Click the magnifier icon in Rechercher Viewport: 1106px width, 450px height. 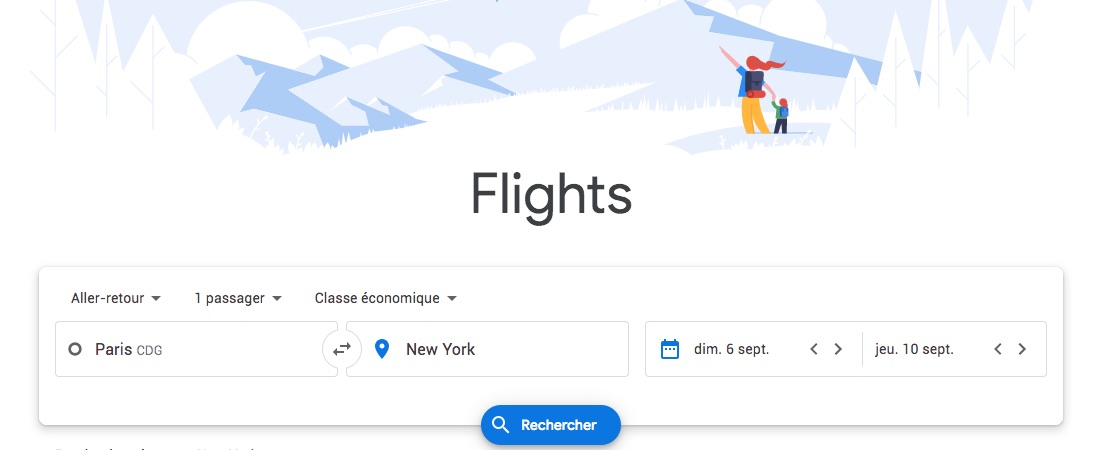click(x=501, y=425)
